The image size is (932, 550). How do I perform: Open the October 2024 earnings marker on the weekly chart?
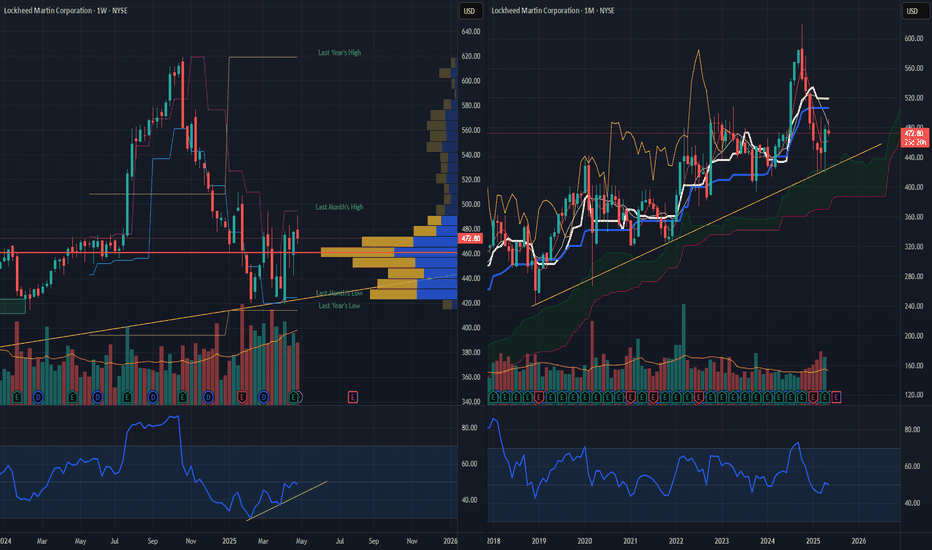[182, 397]
